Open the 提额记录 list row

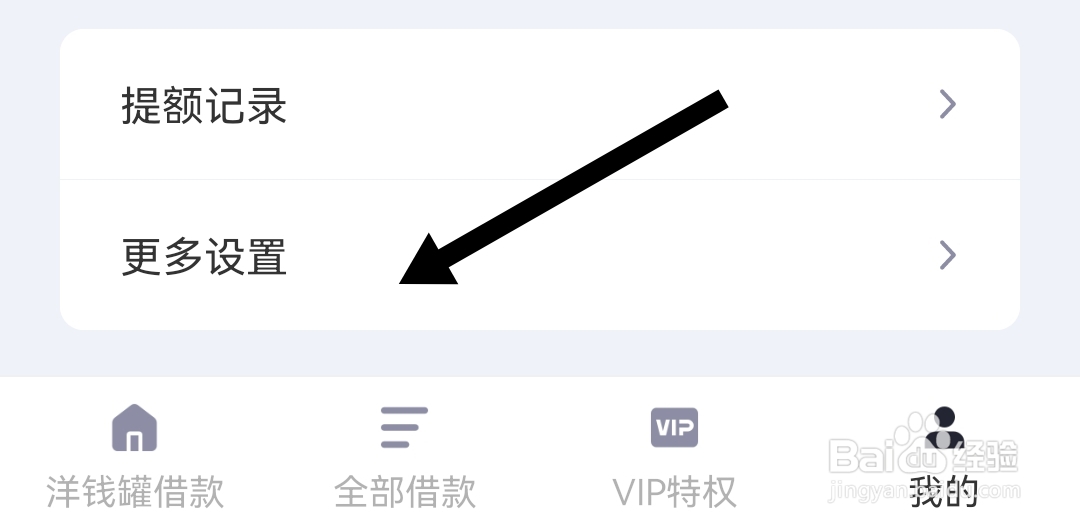(540, 105)
